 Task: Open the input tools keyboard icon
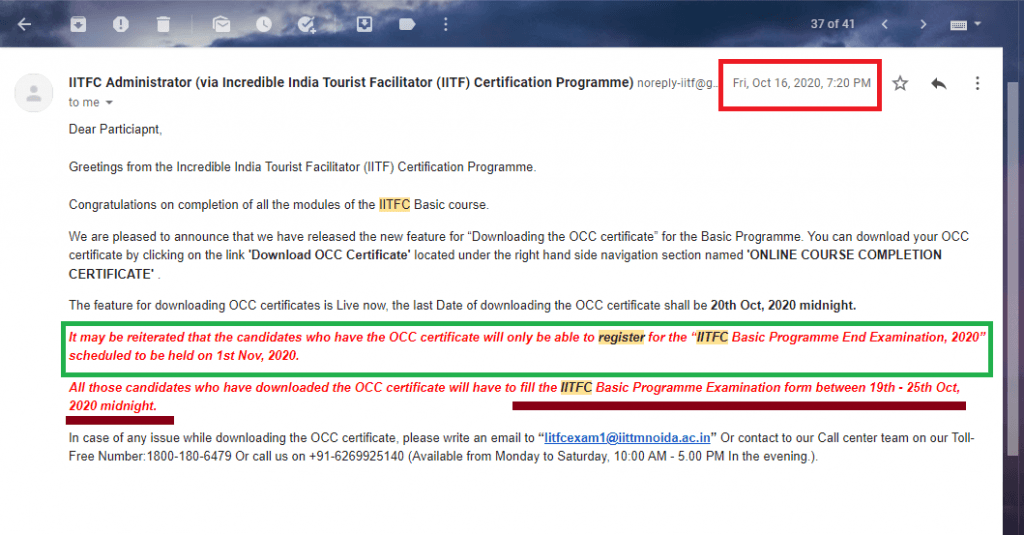pos(958,25)
